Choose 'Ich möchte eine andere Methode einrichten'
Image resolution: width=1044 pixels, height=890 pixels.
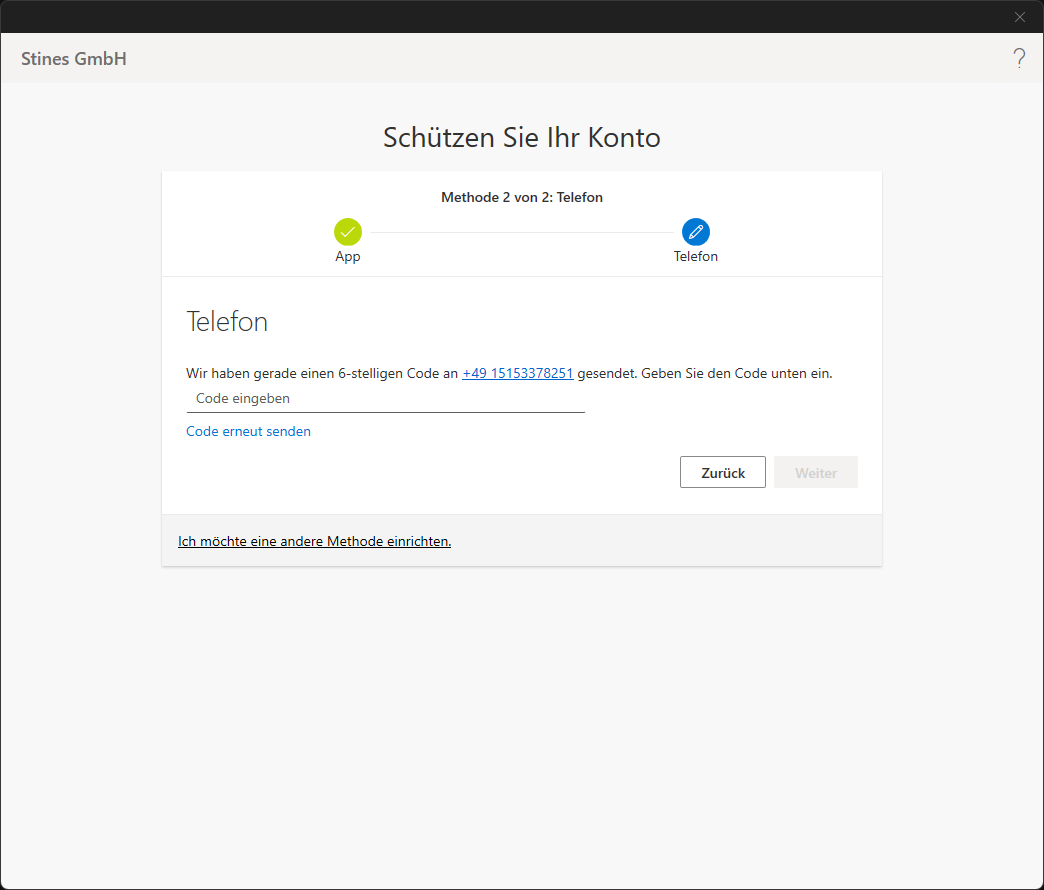tap(314, 541)
